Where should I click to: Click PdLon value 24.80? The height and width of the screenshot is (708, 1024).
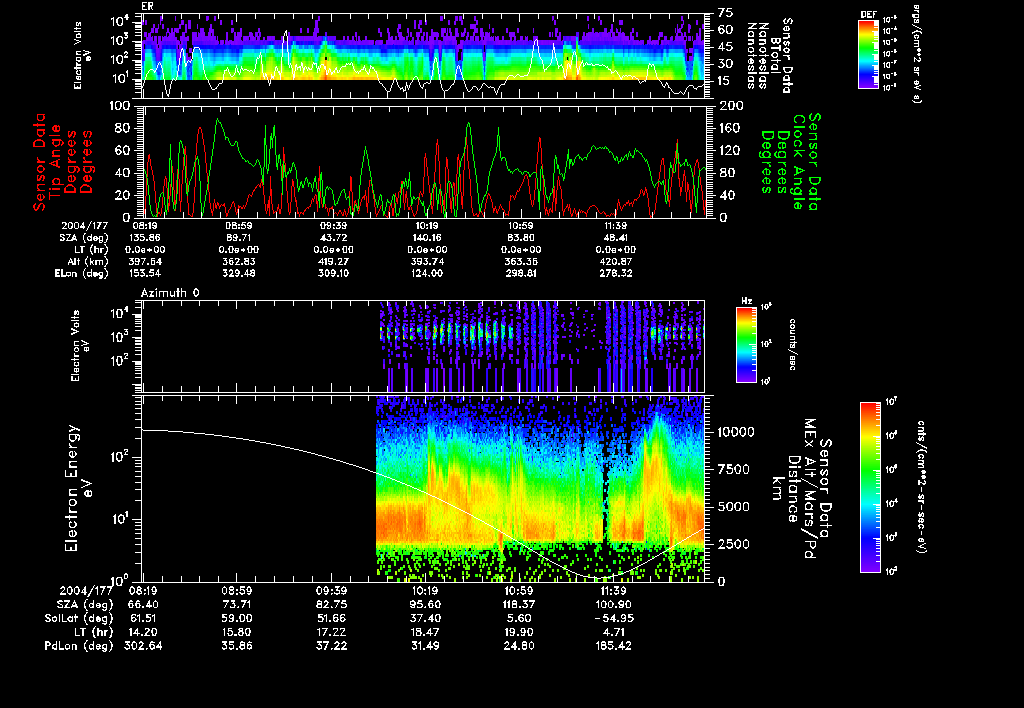coord(519,645)
